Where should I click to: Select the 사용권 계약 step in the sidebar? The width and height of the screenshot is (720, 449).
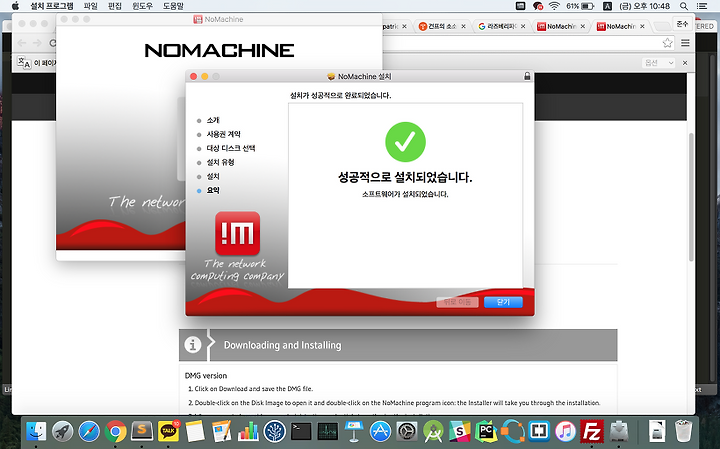click(x=224, y=134)
